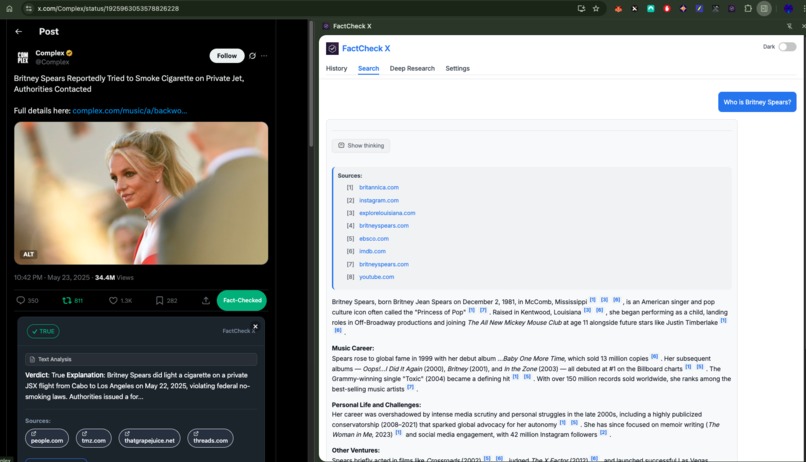Viewport: 806px width, 462px height.
Task: Share the post using the share icon
Action: [206, 300]
